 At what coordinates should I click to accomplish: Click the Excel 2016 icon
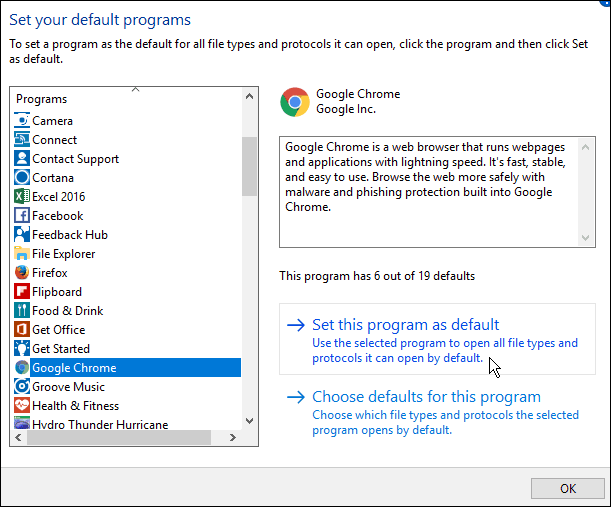22,196
